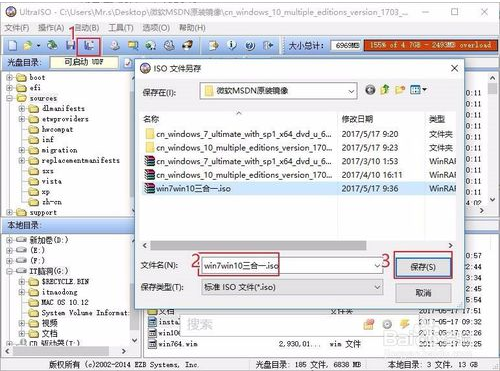The width and height of the screenshot is (500, 371).
Task: Go back using dialog's back arrow icon
Action: pyautogui.click(x=370, y=90)
